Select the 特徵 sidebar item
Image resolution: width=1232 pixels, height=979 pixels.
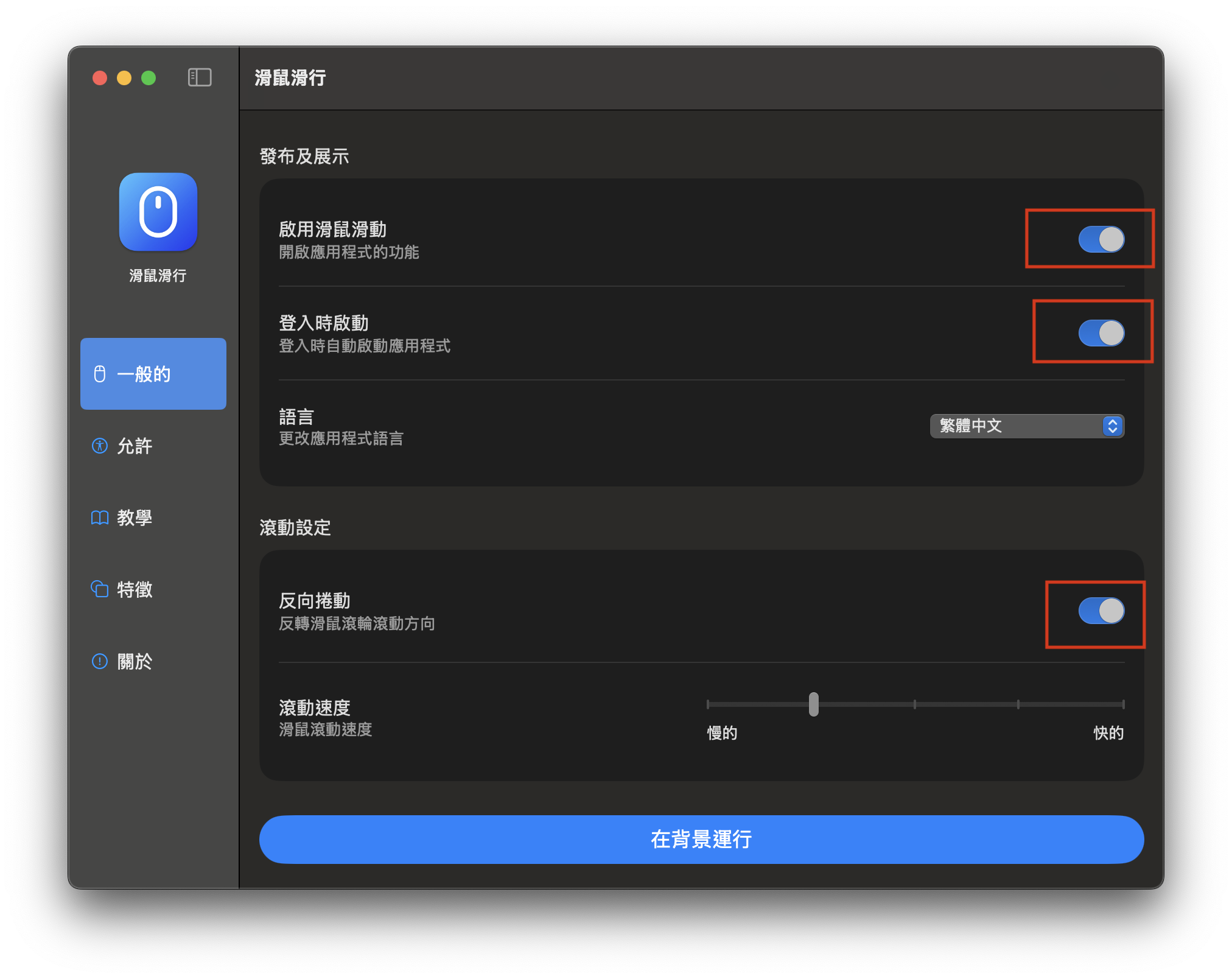tap(135, 589)
